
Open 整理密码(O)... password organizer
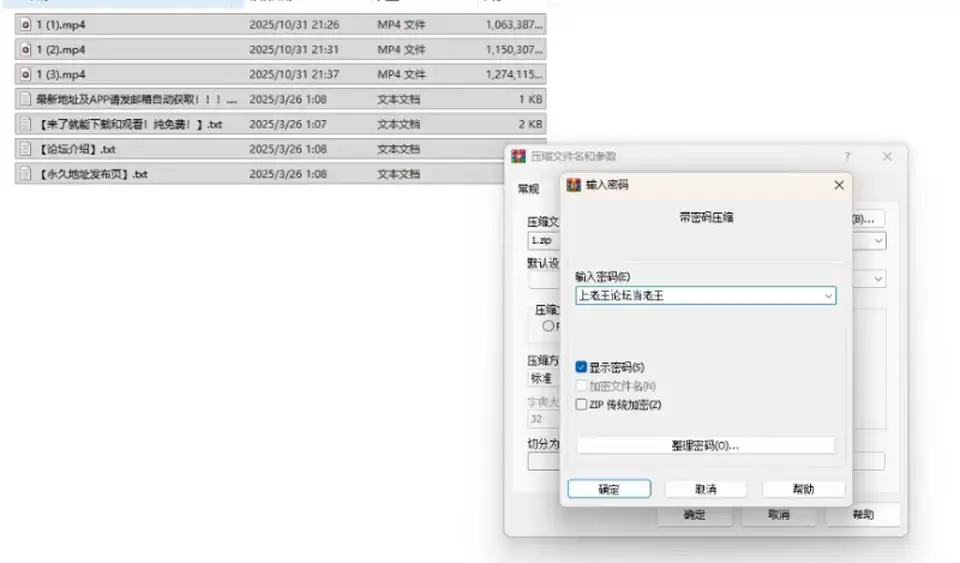pyautogui.click(x=705, y=446)
